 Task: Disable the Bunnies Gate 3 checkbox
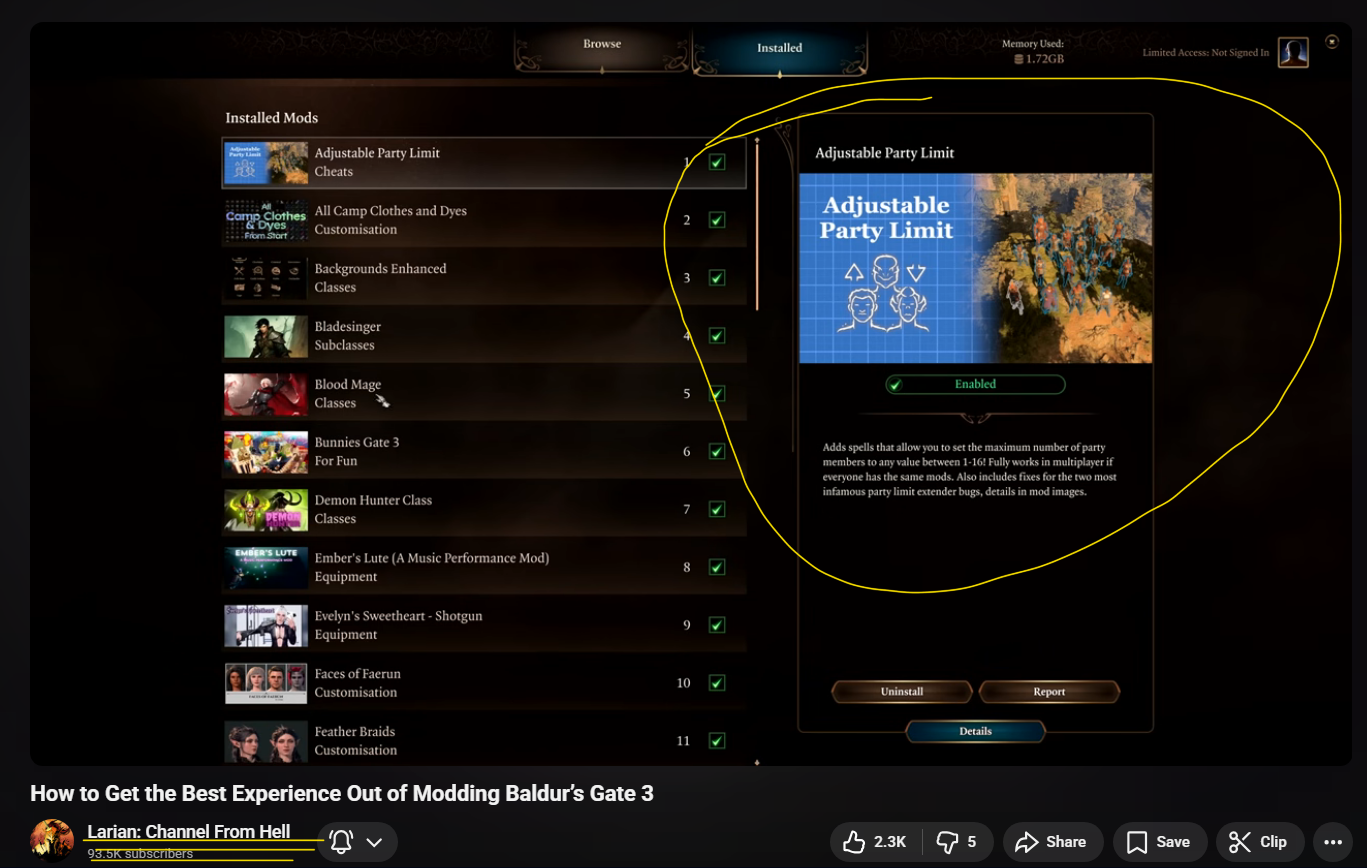[x=717, y=452]
